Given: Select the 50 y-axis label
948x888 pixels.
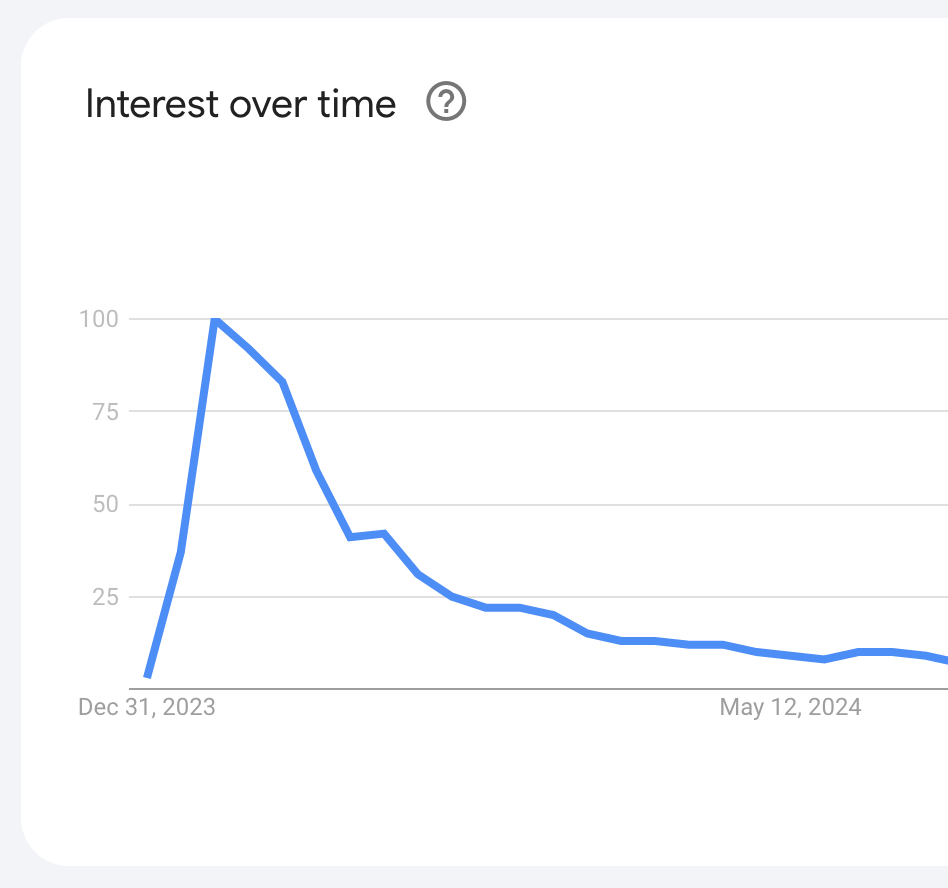Looking at the screenshot, I should pos(105,504).
